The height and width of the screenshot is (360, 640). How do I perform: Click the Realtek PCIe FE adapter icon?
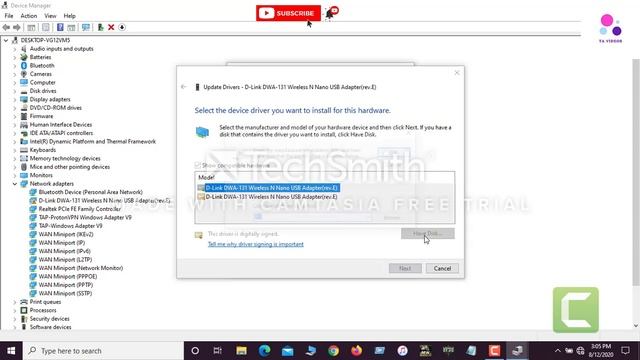pyautogui.click(x=33, y=209)
